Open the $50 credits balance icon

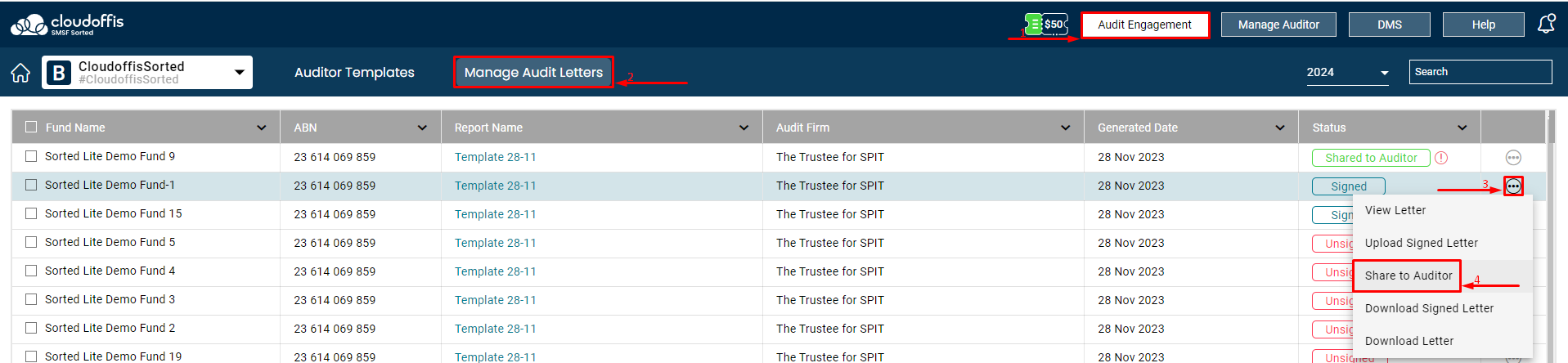pos(1046,25)
